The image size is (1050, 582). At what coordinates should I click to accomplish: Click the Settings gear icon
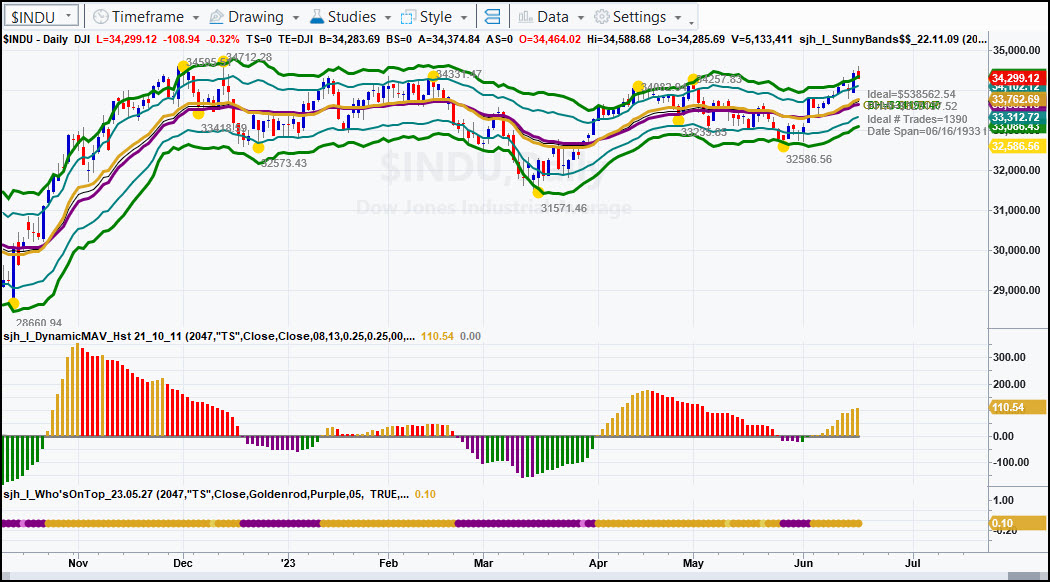click(x=602, y=17)
